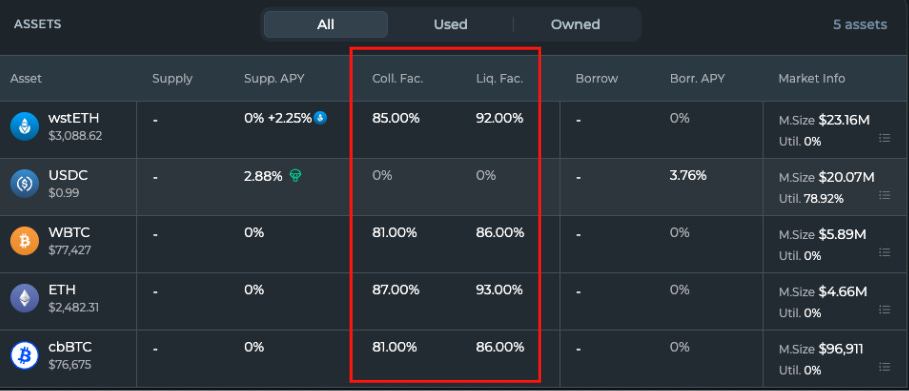Sort by Coll. Fac. column header
Viewport: 909px width, 391px height.
398,78
